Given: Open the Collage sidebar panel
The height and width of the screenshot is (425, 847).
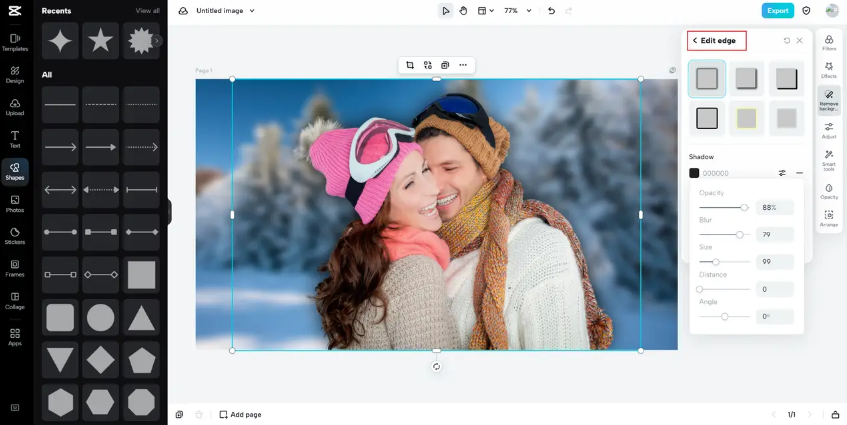Looking at the screenshot, I should [15, 301].
